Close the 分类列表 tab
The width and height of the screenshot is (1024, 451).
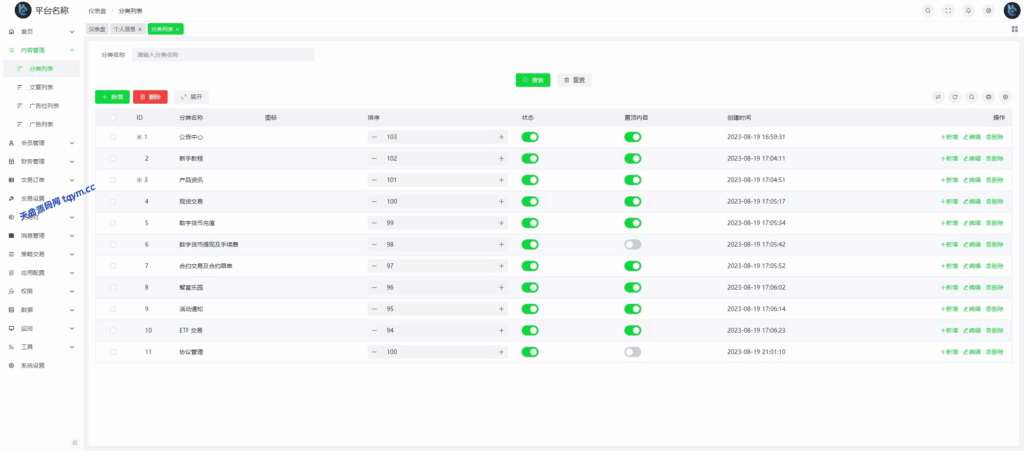178,29
